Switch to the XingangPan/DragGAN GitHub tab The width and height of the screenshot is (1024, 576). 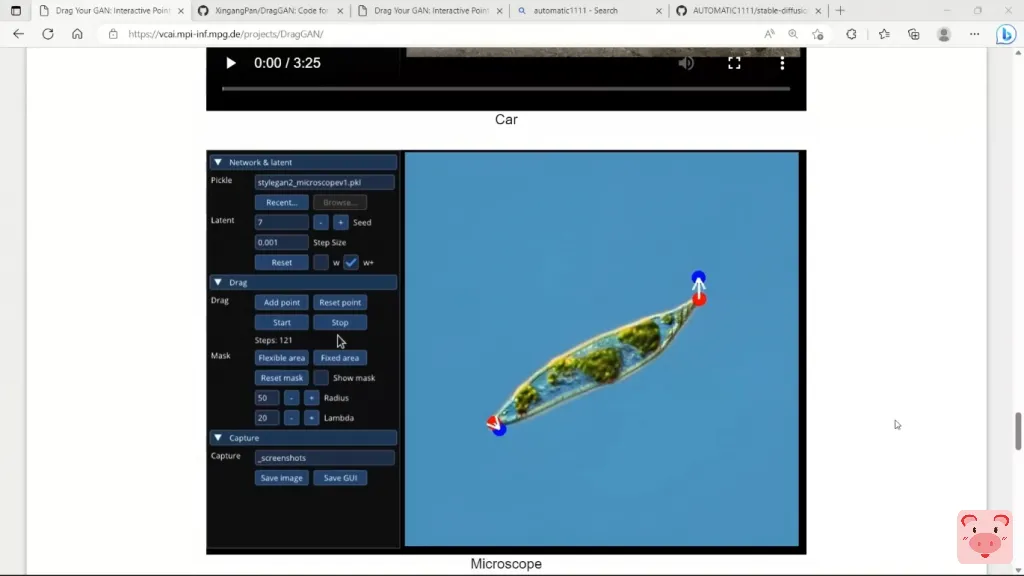[x=265, y=11]
